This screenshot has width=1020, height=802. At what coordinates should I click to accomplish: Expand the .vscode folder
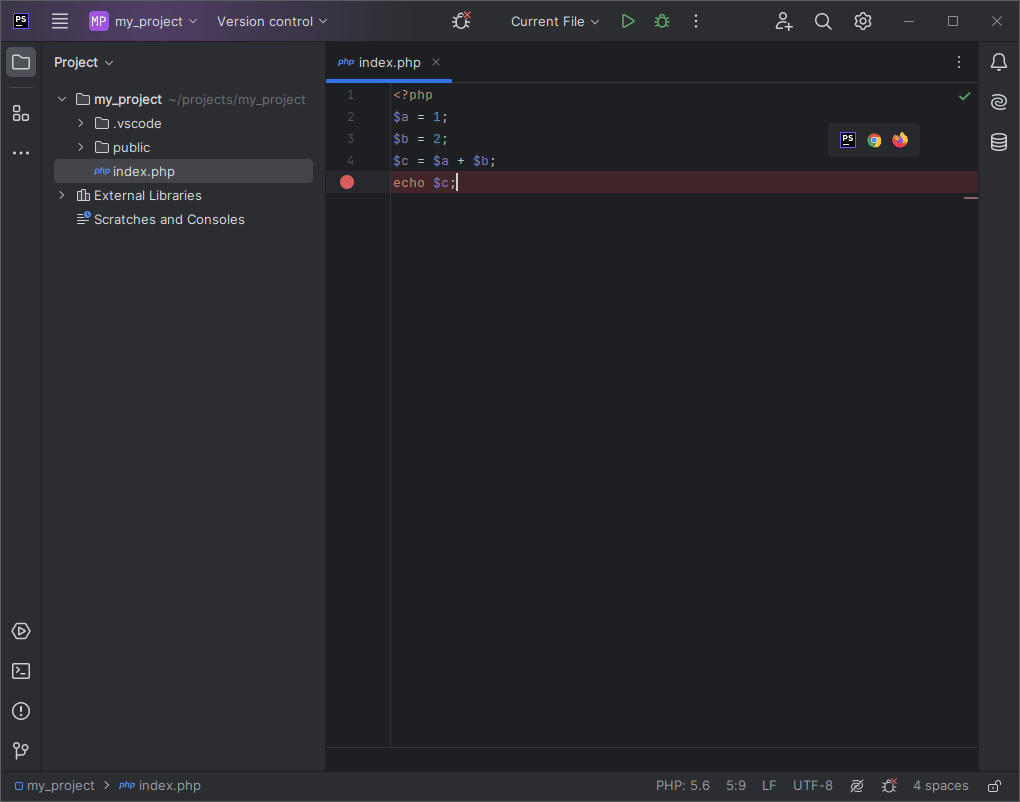[81, 123]
